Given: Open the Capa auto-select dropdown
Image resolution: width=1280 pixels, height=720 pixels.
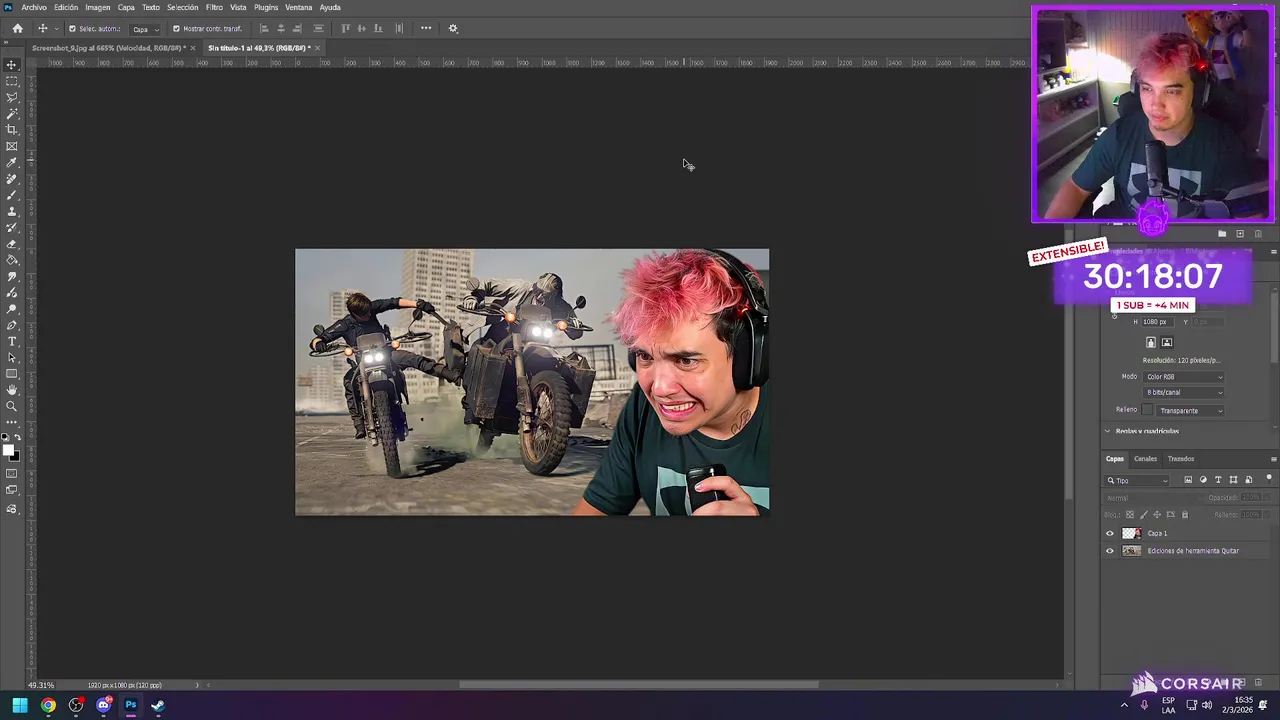Looking at the screenshot, I should point(145,28).
